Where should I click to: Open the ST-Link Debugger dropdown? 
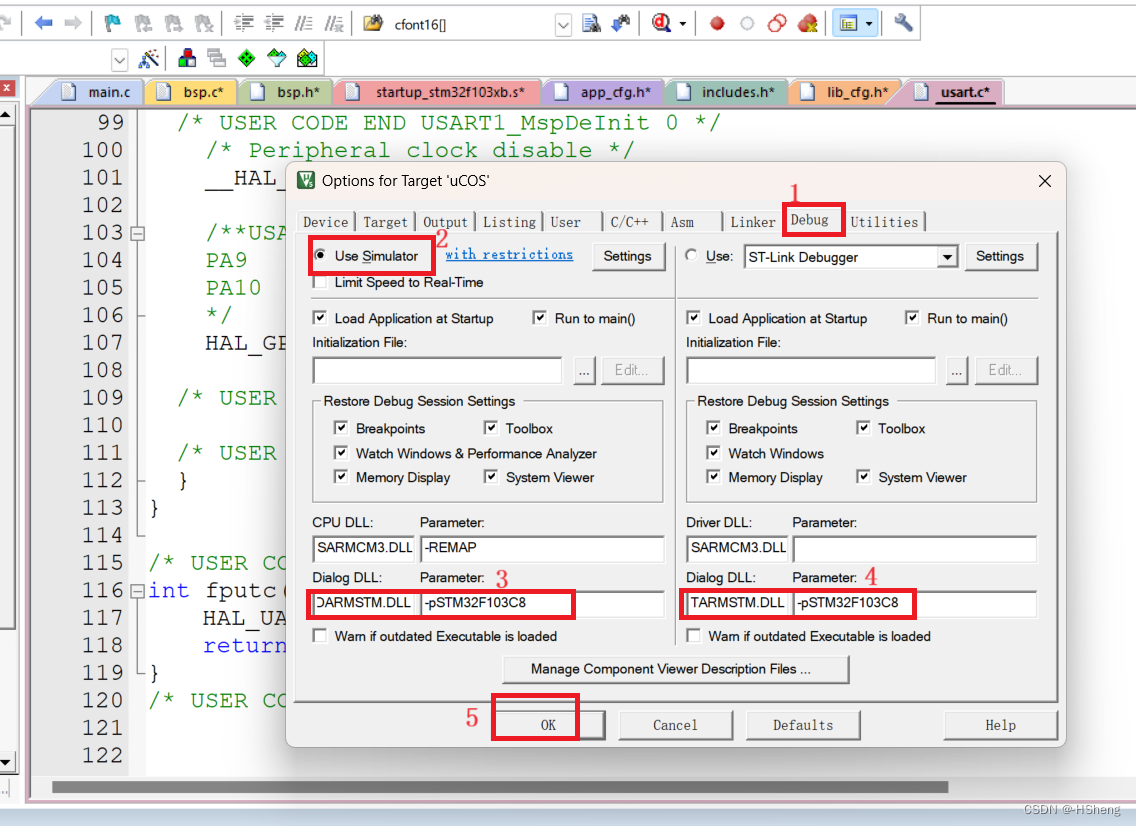(946, 257)
